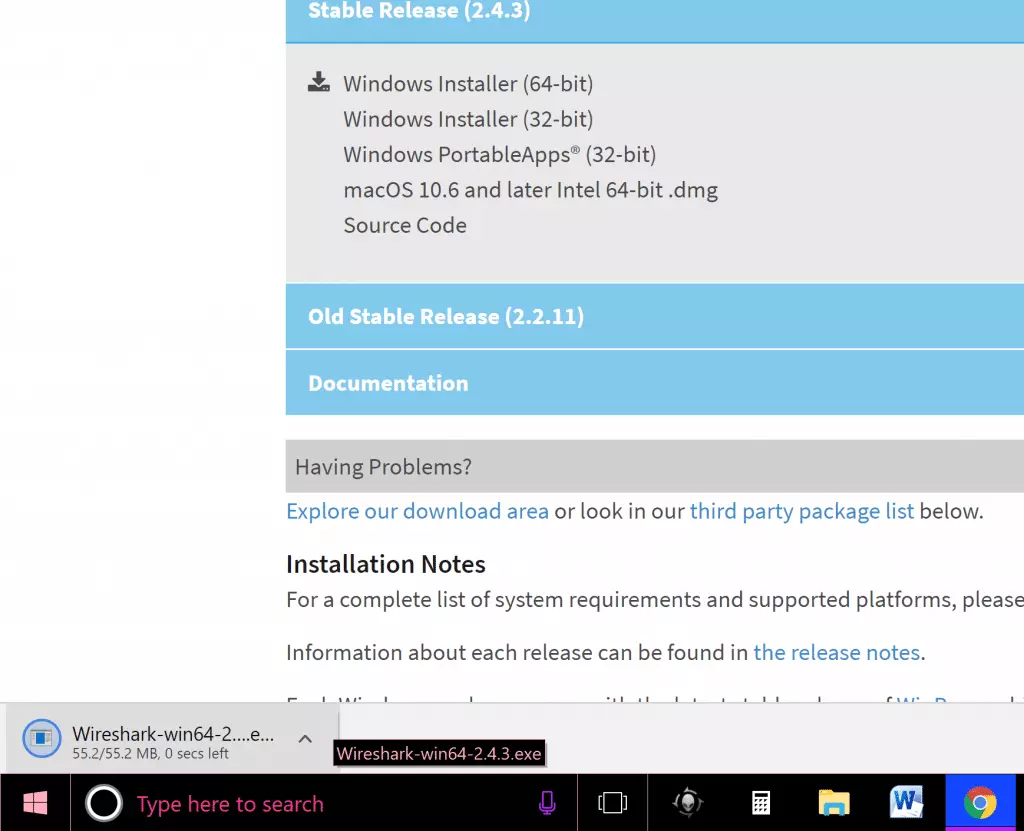Open Calculator from the taskbar

click(761, 803)
